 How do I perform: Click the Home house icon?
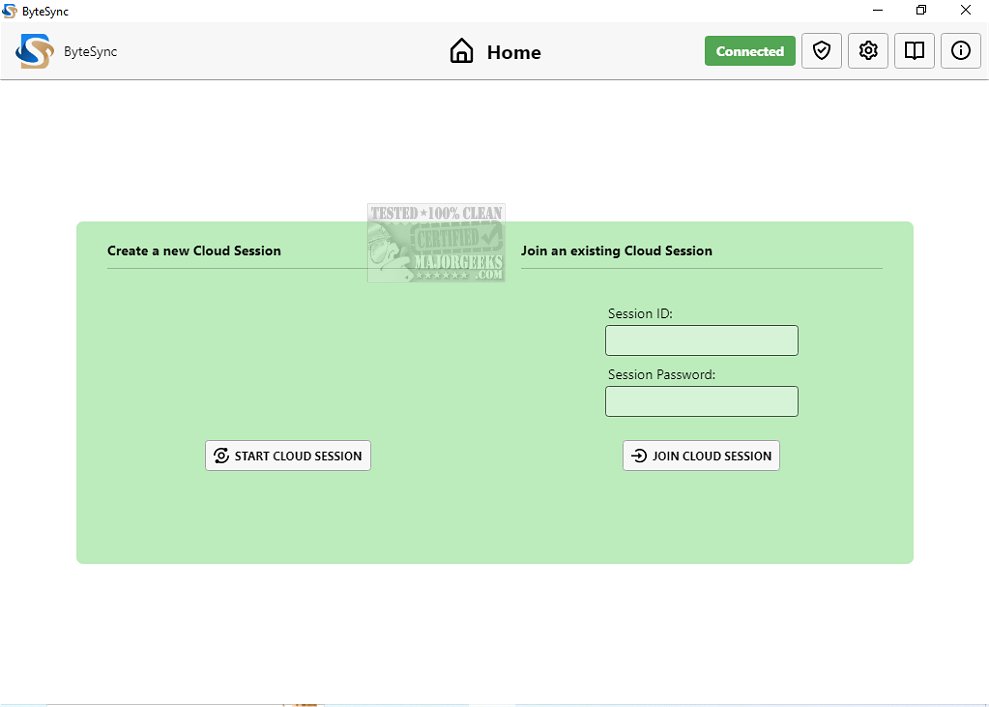[461, 52]
